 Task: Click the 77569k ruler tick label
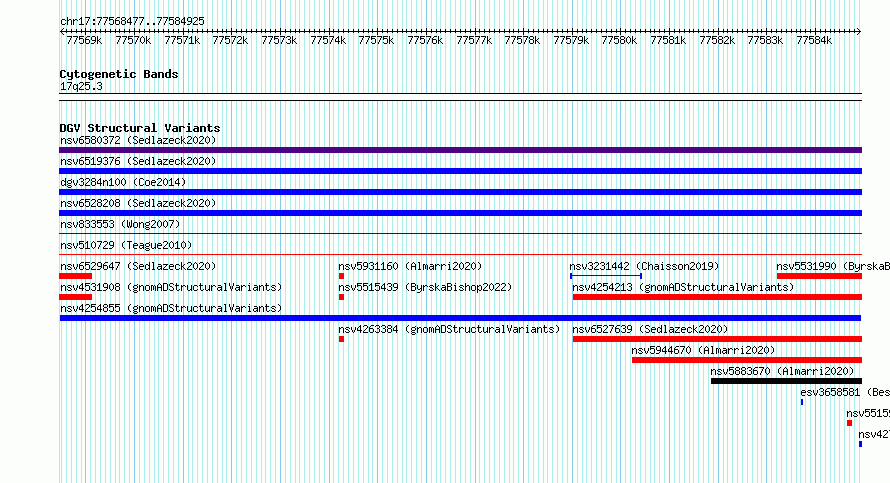click(84, 40)
